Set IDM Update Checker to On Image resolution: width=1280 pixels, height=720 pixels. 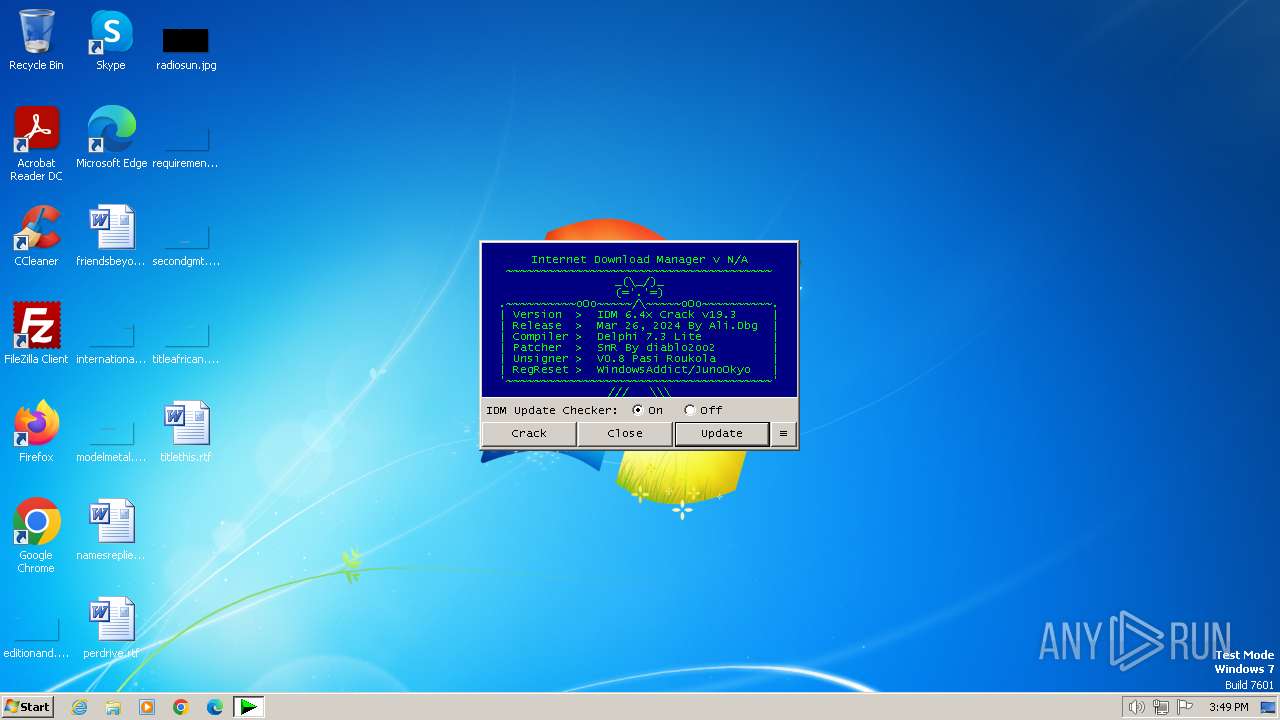(x=648, y=410)
